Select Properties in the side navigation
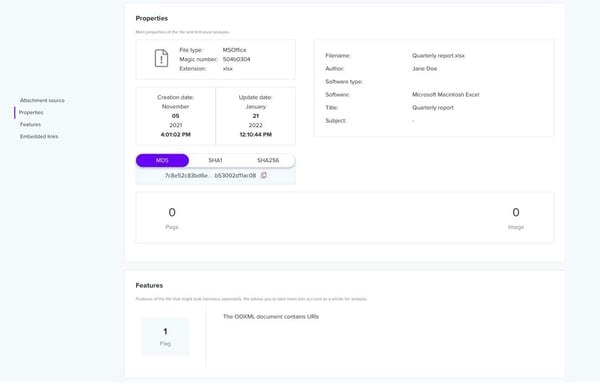The width and height of the screenshot is (600, 384). [x=31, y=112]
